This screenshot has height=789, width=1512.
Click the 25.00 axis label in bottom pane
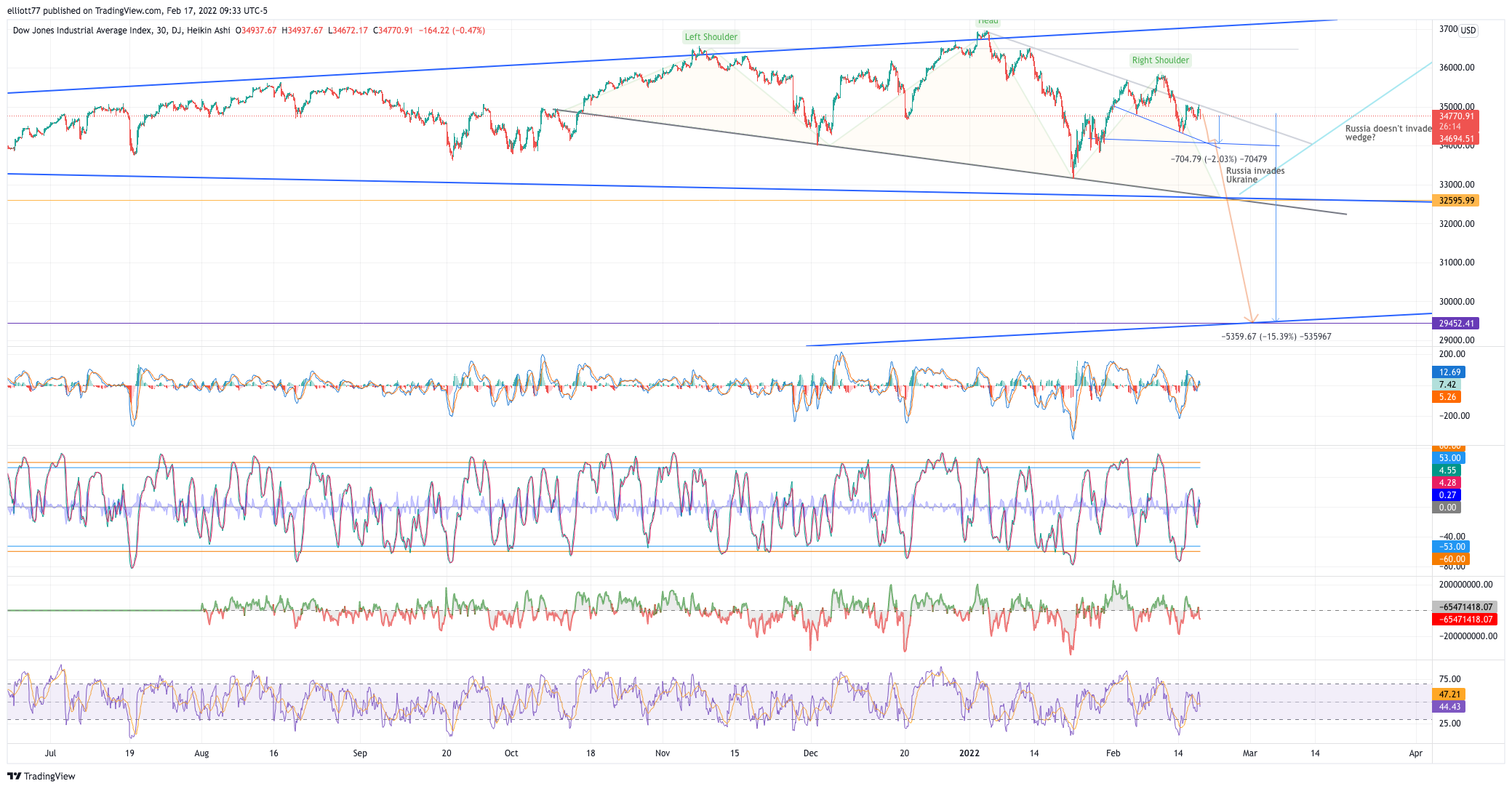pyautogui.click(x=1449, y=724)
